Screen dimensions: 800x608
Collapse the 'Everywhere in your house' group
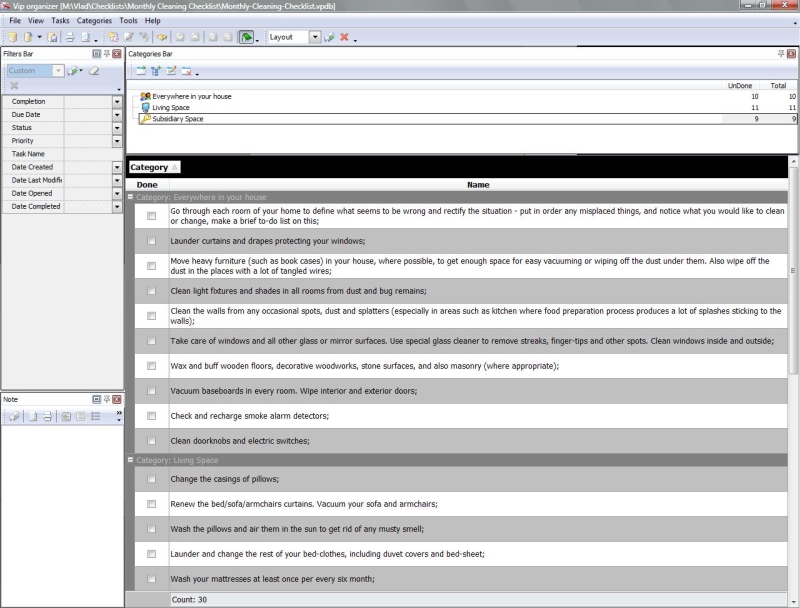point(131,197)
